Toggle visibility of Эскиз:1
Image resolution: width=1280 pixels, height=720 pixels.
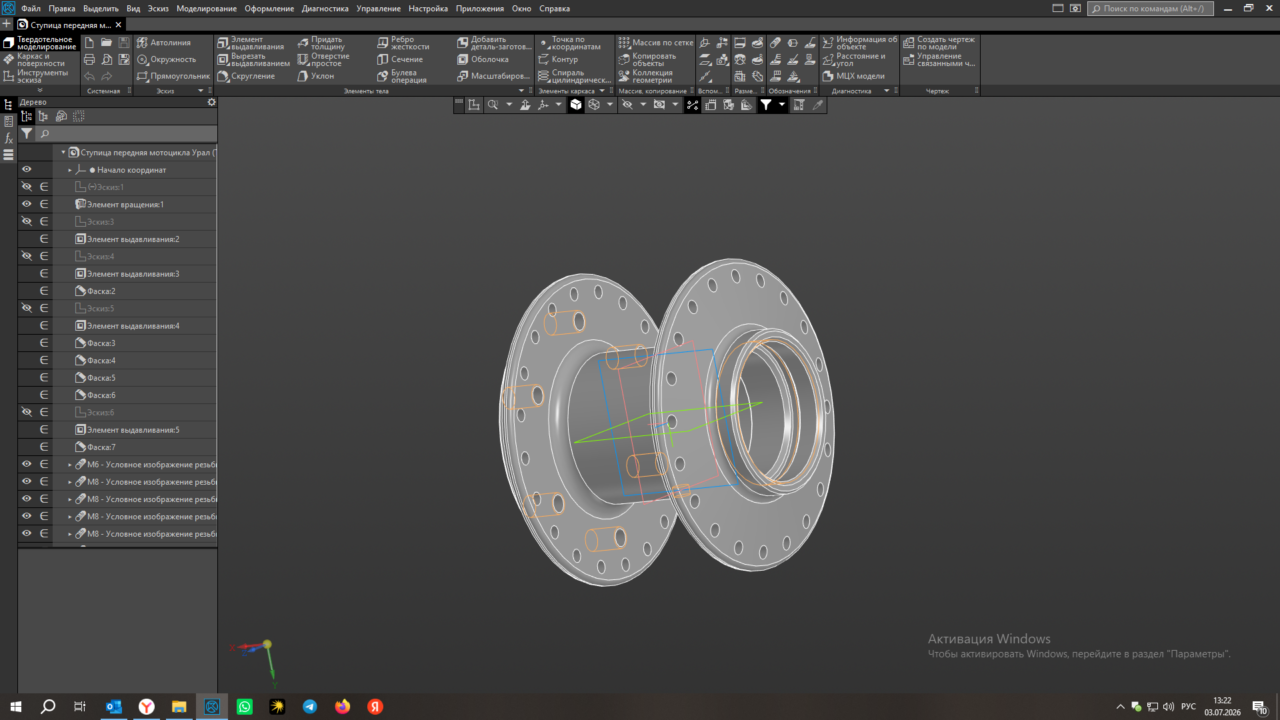(x=27, y=187)
